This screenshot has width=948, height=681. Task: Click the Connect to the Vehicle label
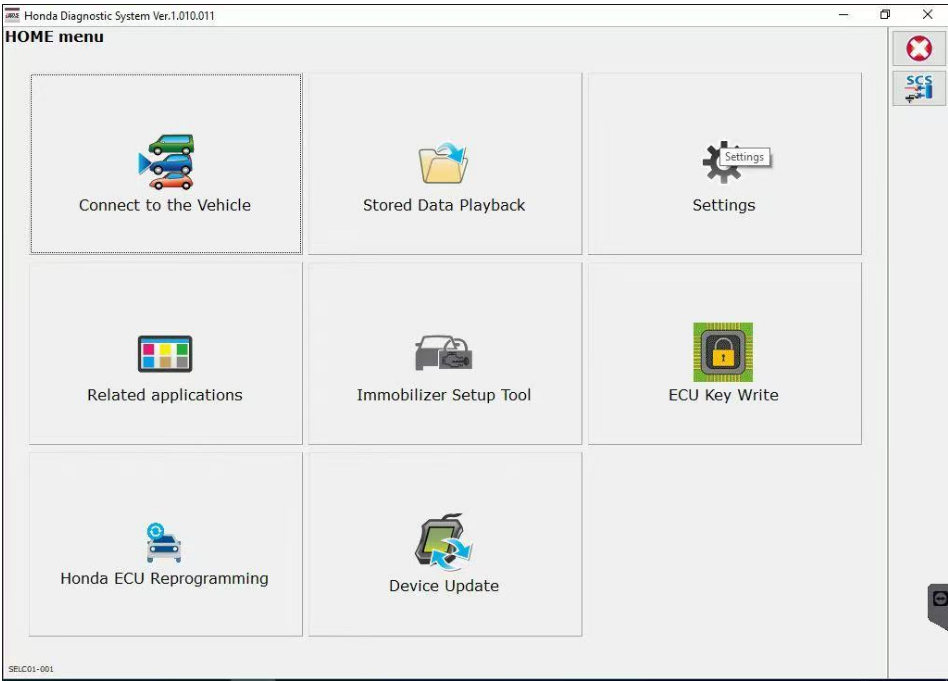(165, 205)
